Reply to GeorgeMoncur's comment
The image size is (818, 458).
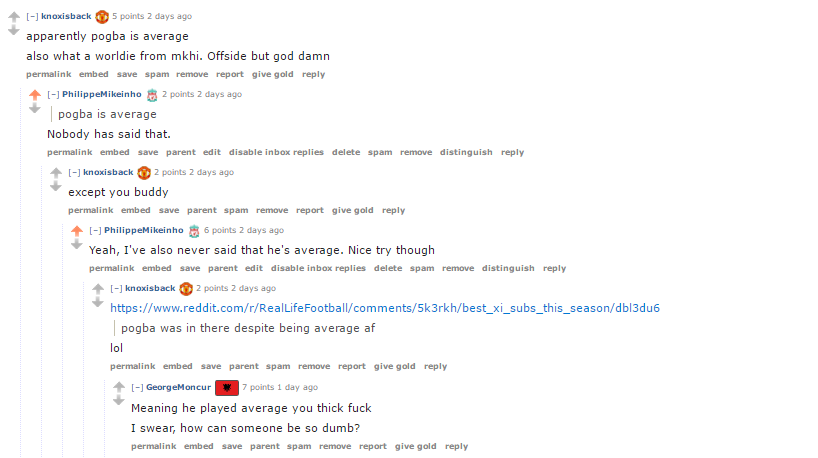click(456, 447)
